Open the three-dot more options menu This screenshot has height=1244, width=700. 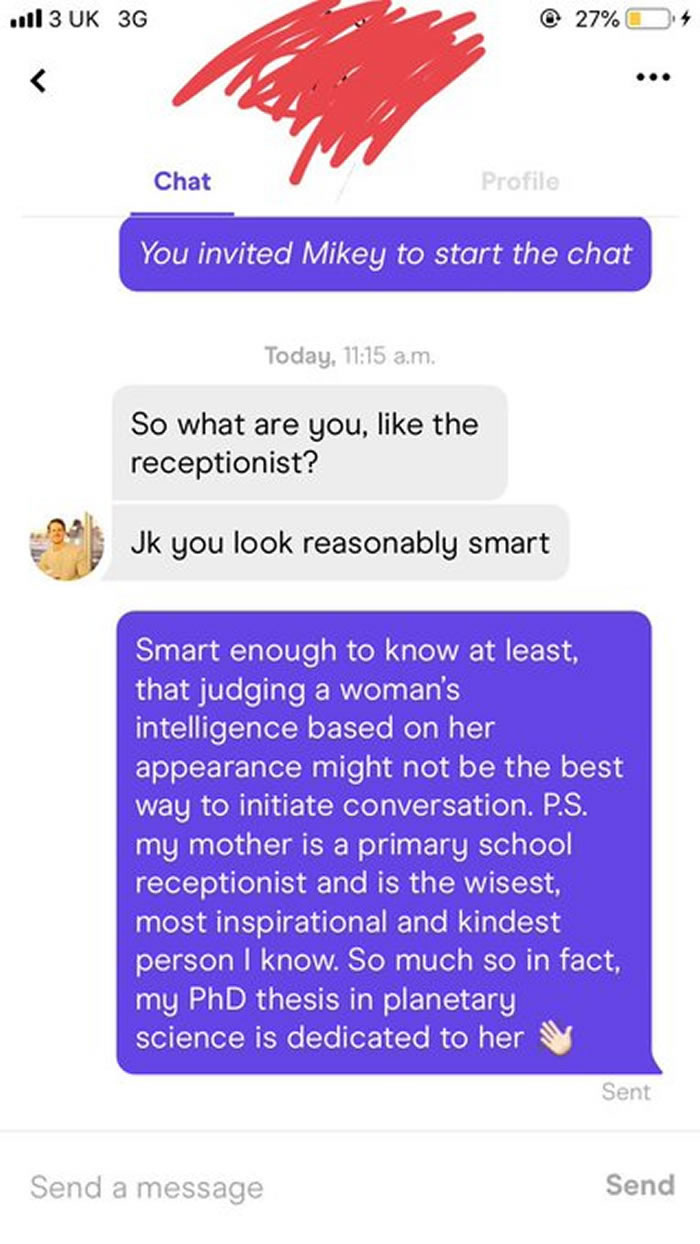coord(655,78)
